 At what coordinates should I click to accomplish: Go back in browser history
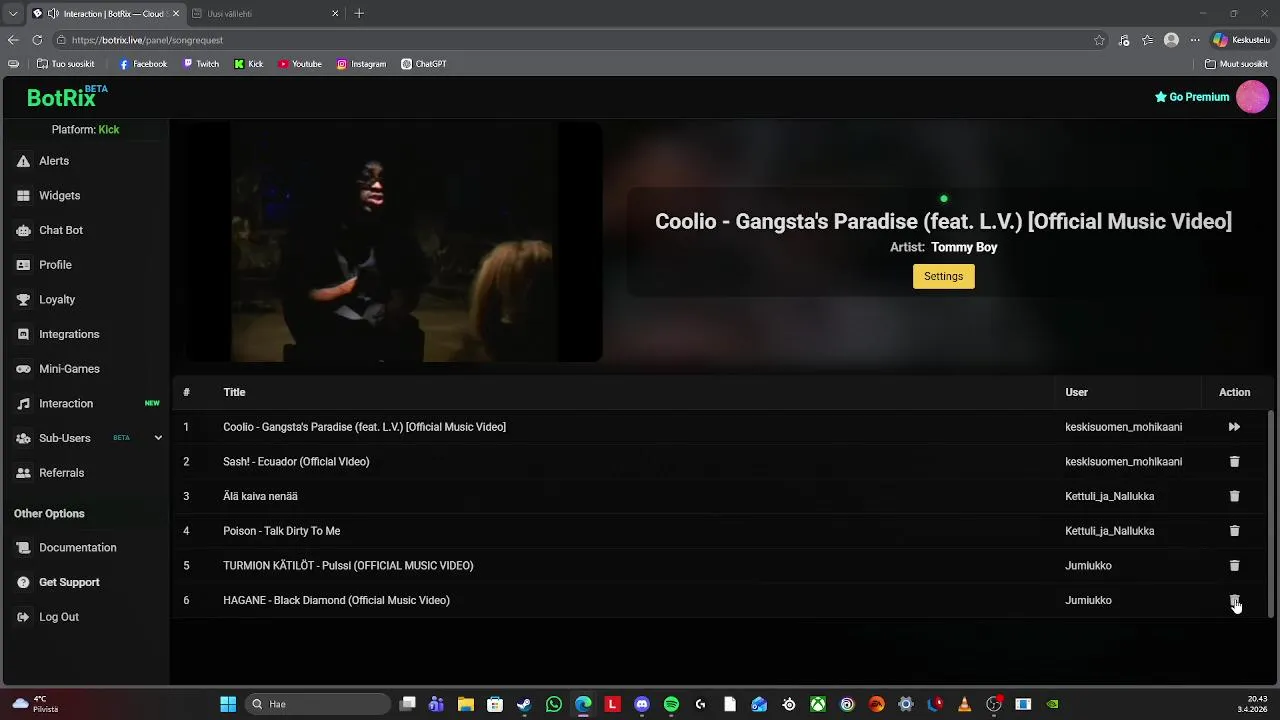pos(13,40)
